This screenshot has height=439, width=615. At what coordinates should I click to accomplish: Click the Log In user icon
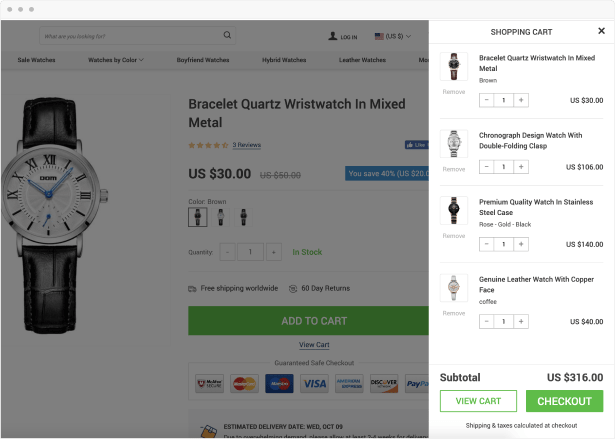click(x=333, y=36)
